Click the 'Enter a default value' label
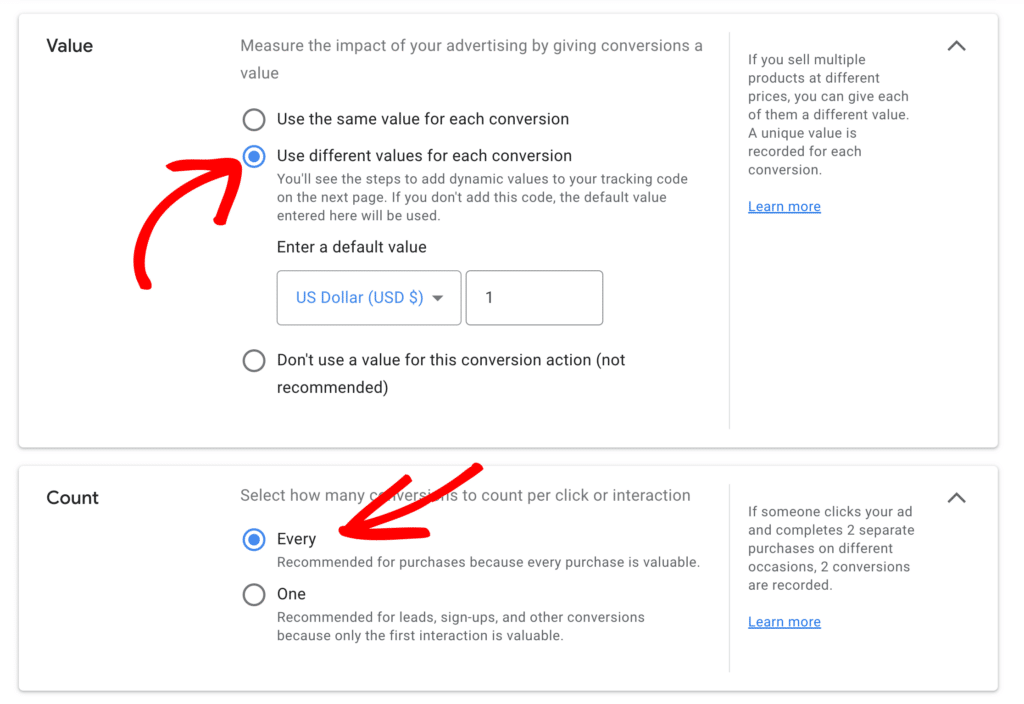This screenshot has width=1024, height=704. click(351, 247)
